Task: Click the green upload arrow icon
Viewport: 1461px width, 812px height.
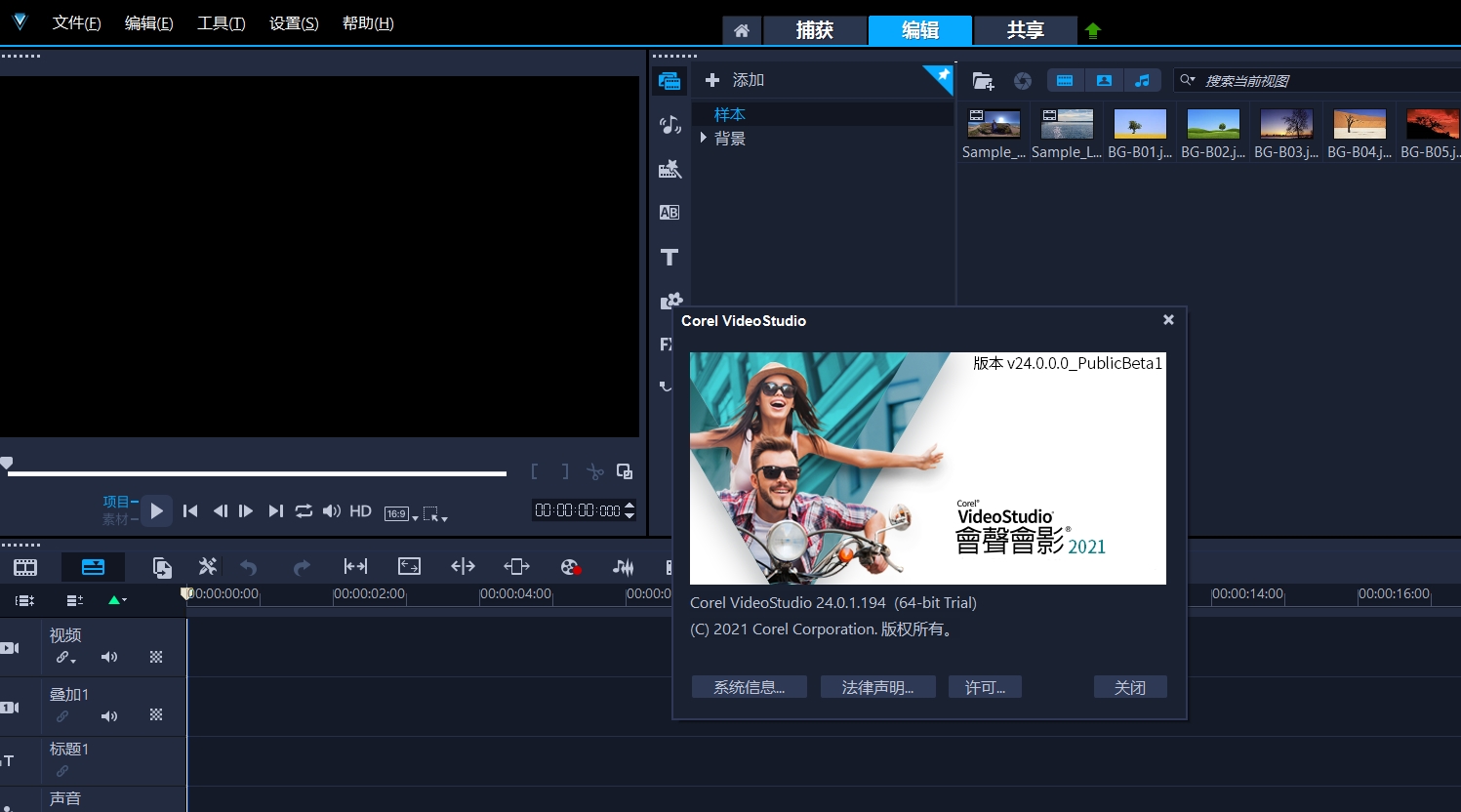Action: [1093, 31]
